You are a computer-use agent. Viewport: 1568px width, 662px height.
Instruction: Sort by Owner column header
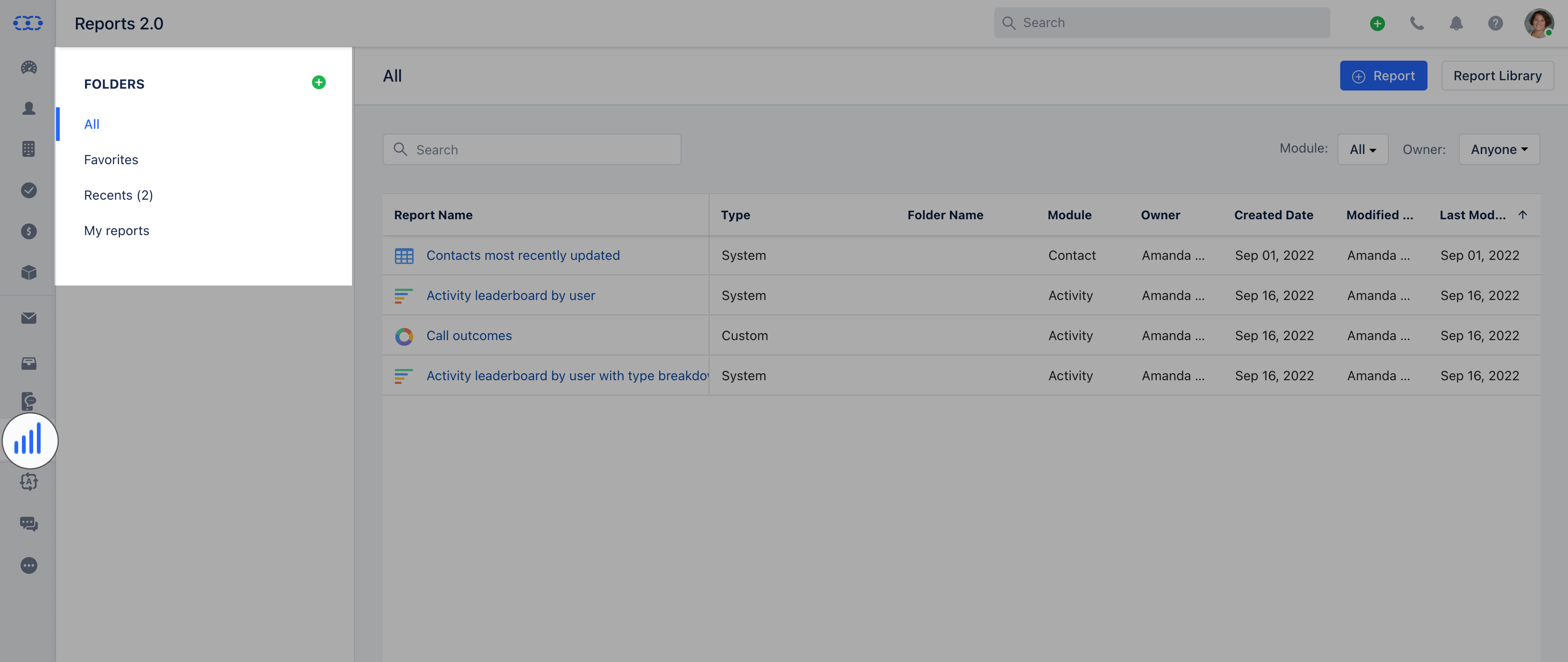1160,215
